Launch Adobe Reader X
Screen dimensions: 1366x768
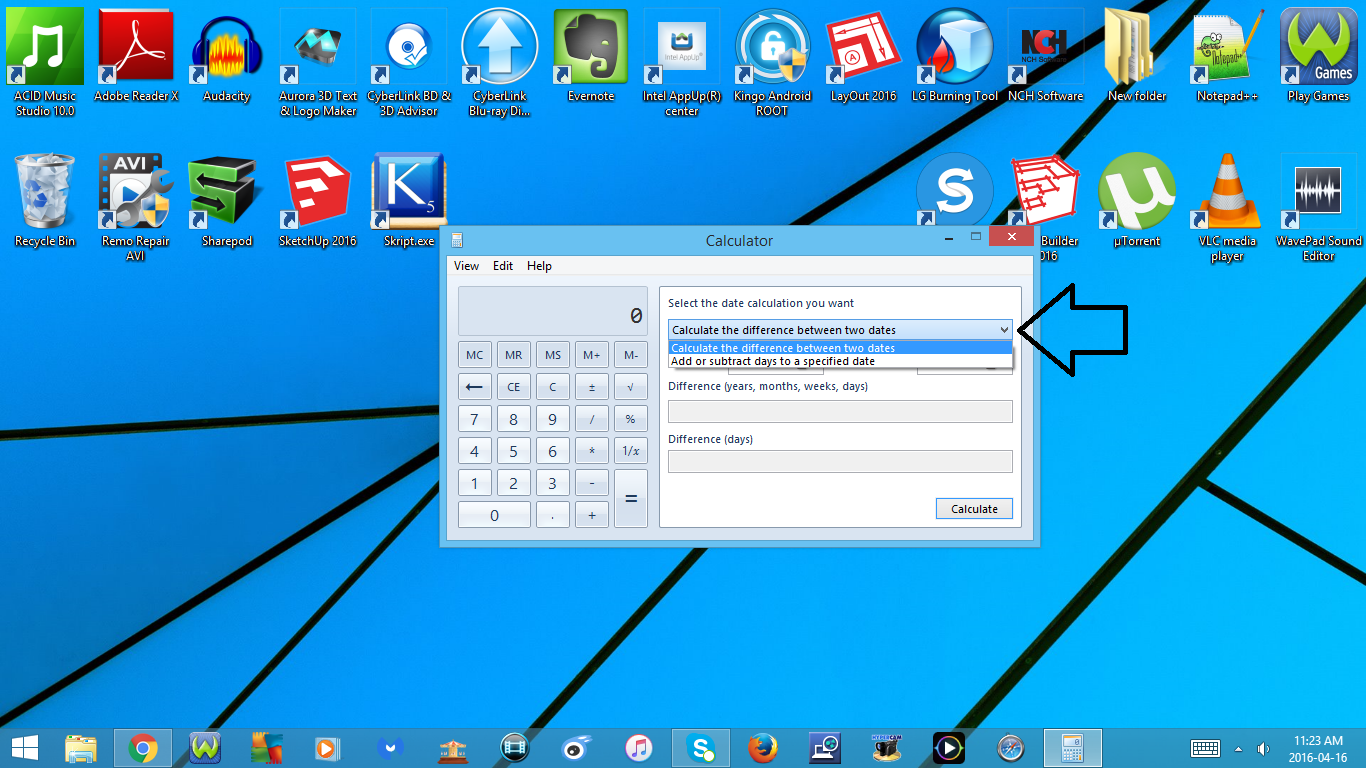point(136,46)
